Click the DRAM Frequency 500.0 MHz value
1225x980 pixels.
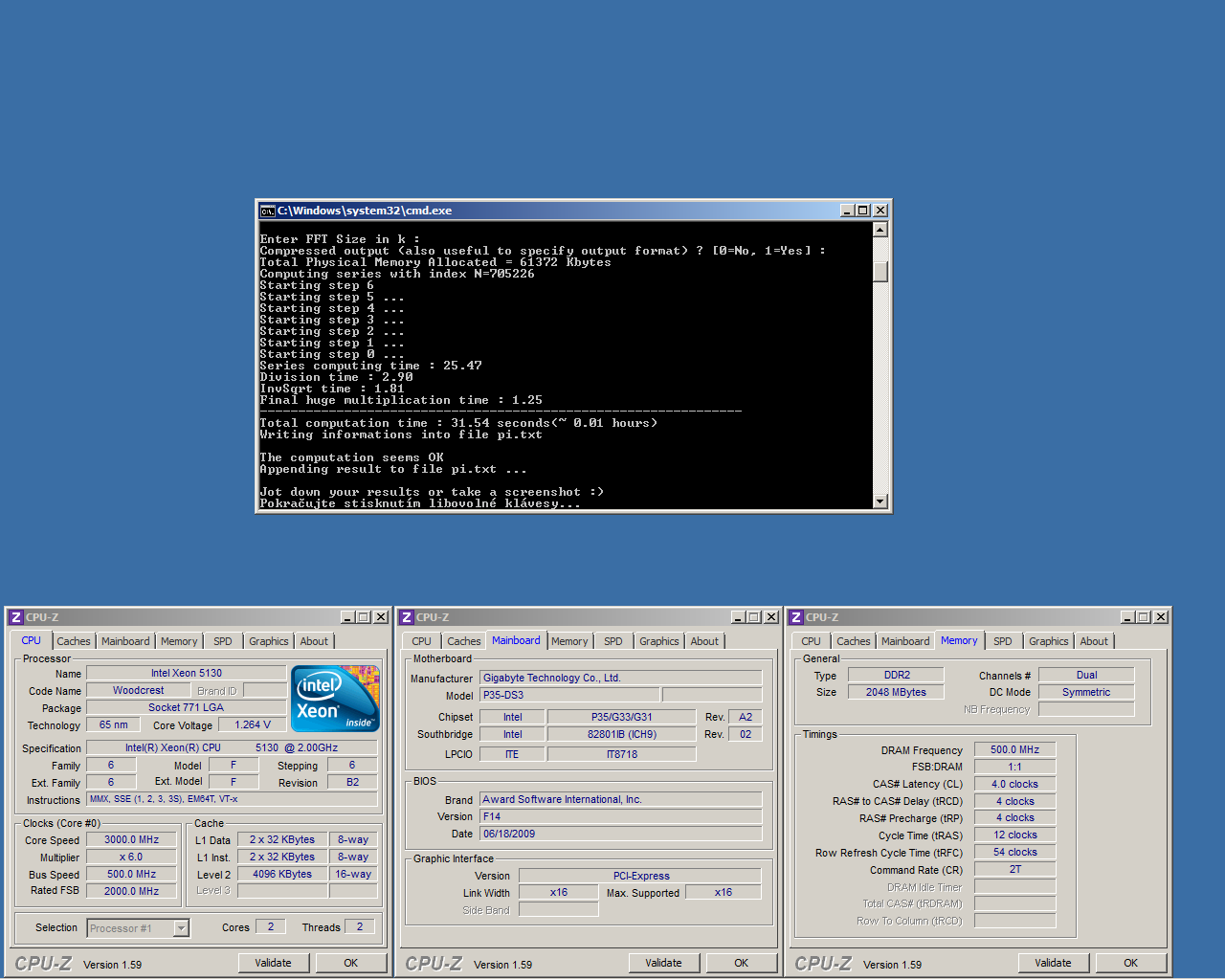click(x=1014, y=749)
